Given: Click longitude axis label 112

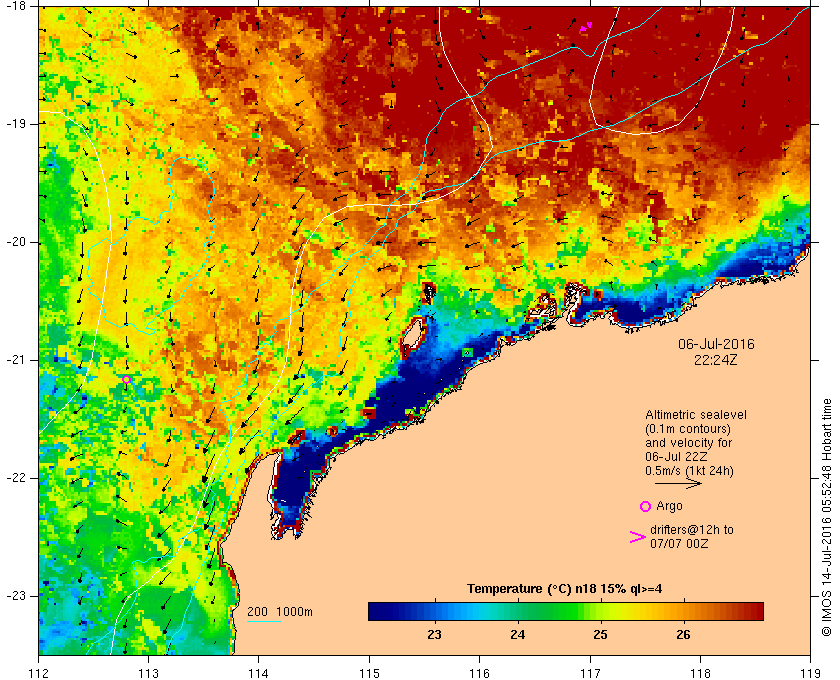Looking at the screenshot, I should coord(39,674).
